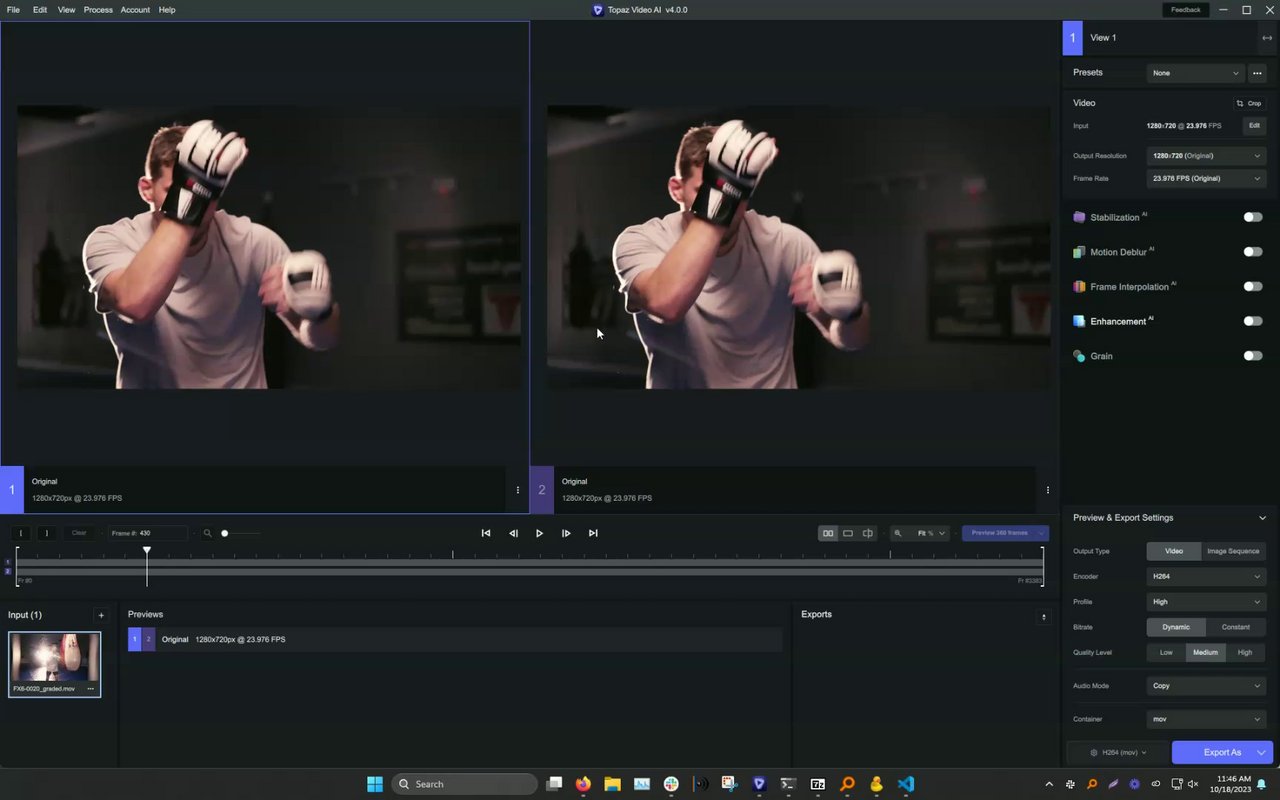Enable the Stabilization toggle
The width and height of the screenshot is (1280, 800).
tap(1253, 217)
